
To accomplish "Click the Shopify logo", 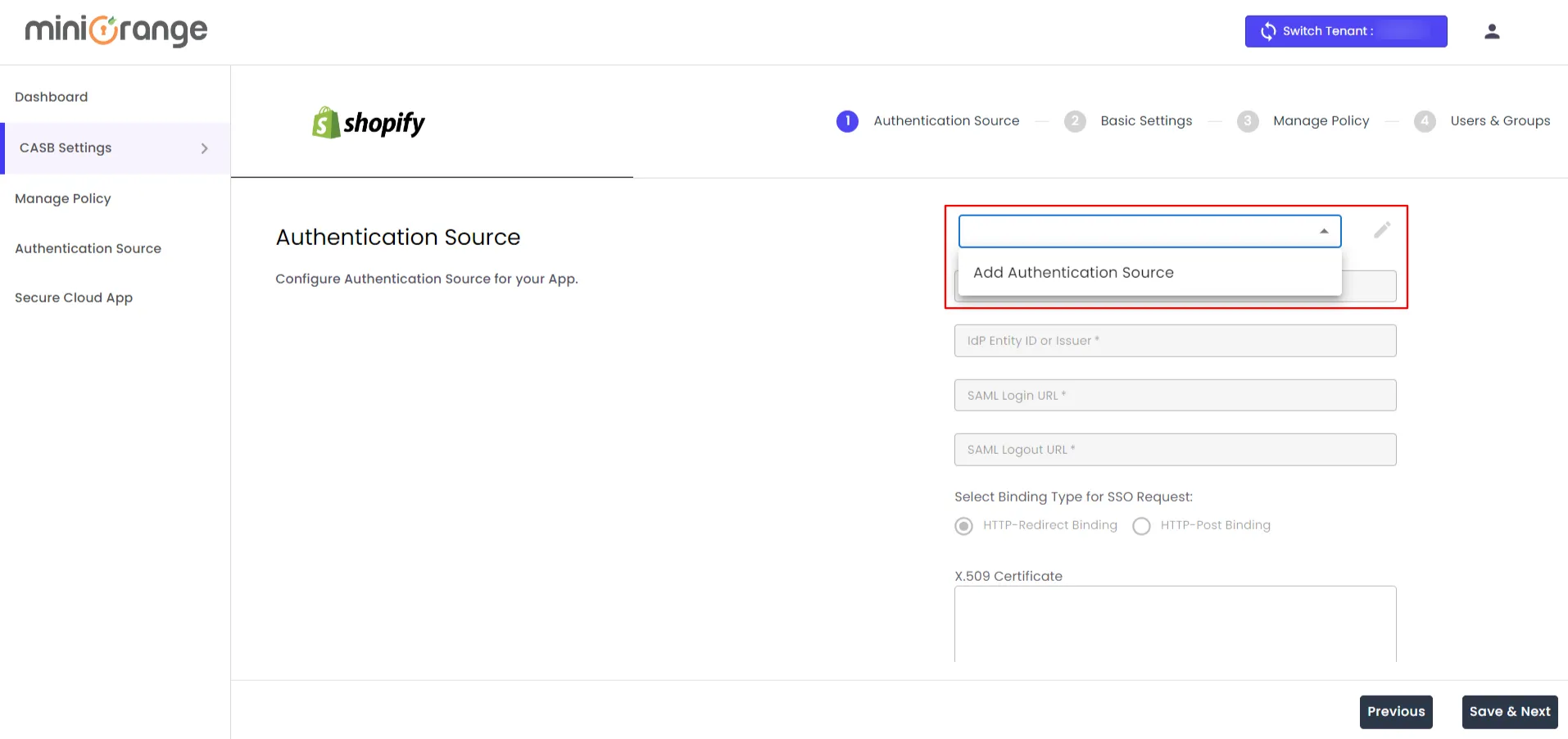I will tap(368, 123).
